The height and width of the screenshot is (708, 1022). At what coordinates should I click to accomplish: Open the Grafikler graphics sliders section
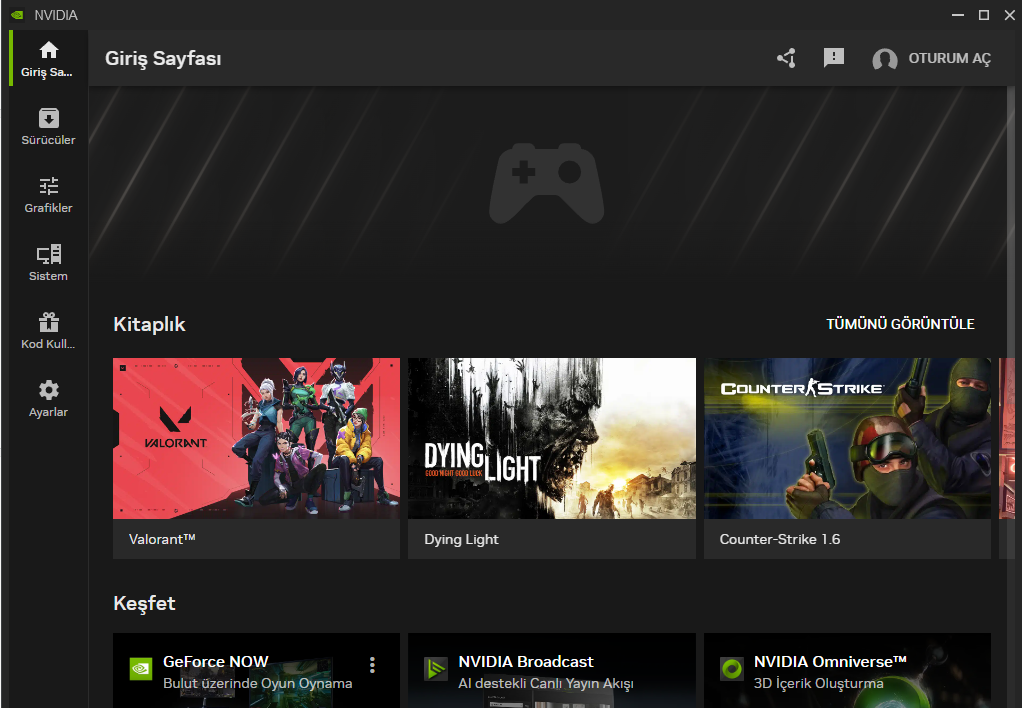coord(48,194)
